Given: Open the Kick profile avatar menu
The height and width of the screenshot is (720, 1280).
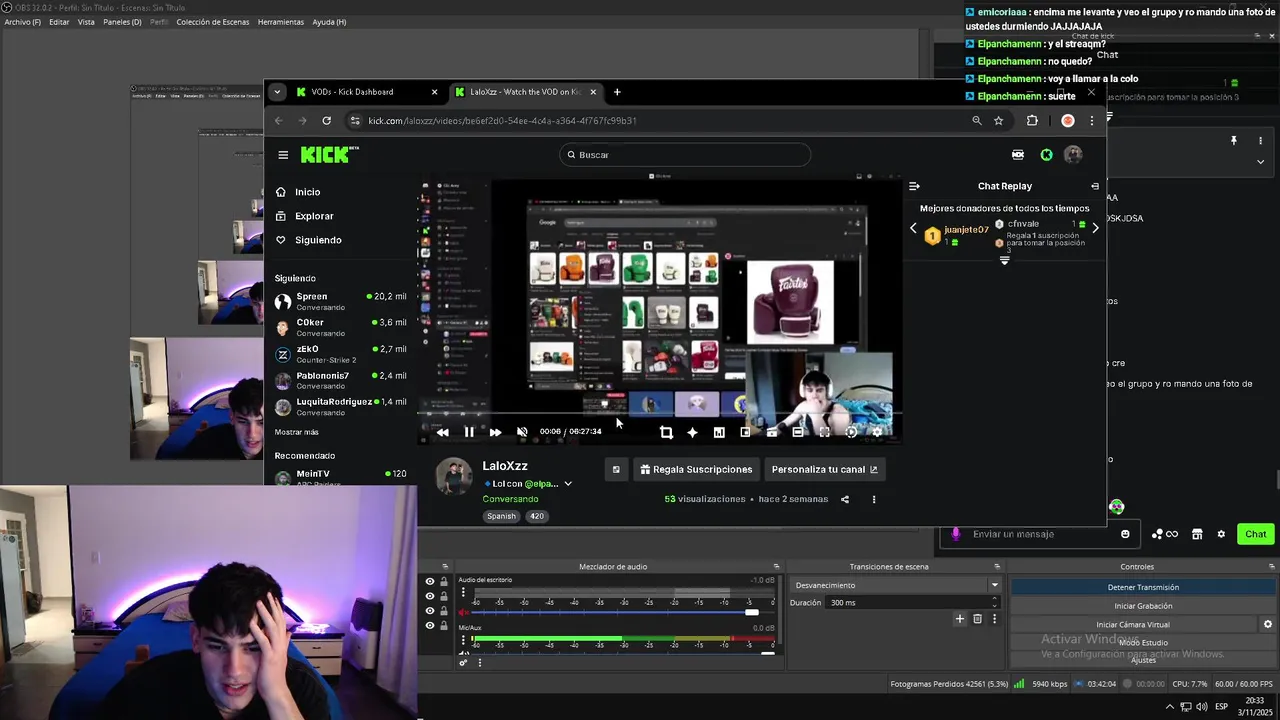Looking at the screenshot, I should tap(1073, 155).
